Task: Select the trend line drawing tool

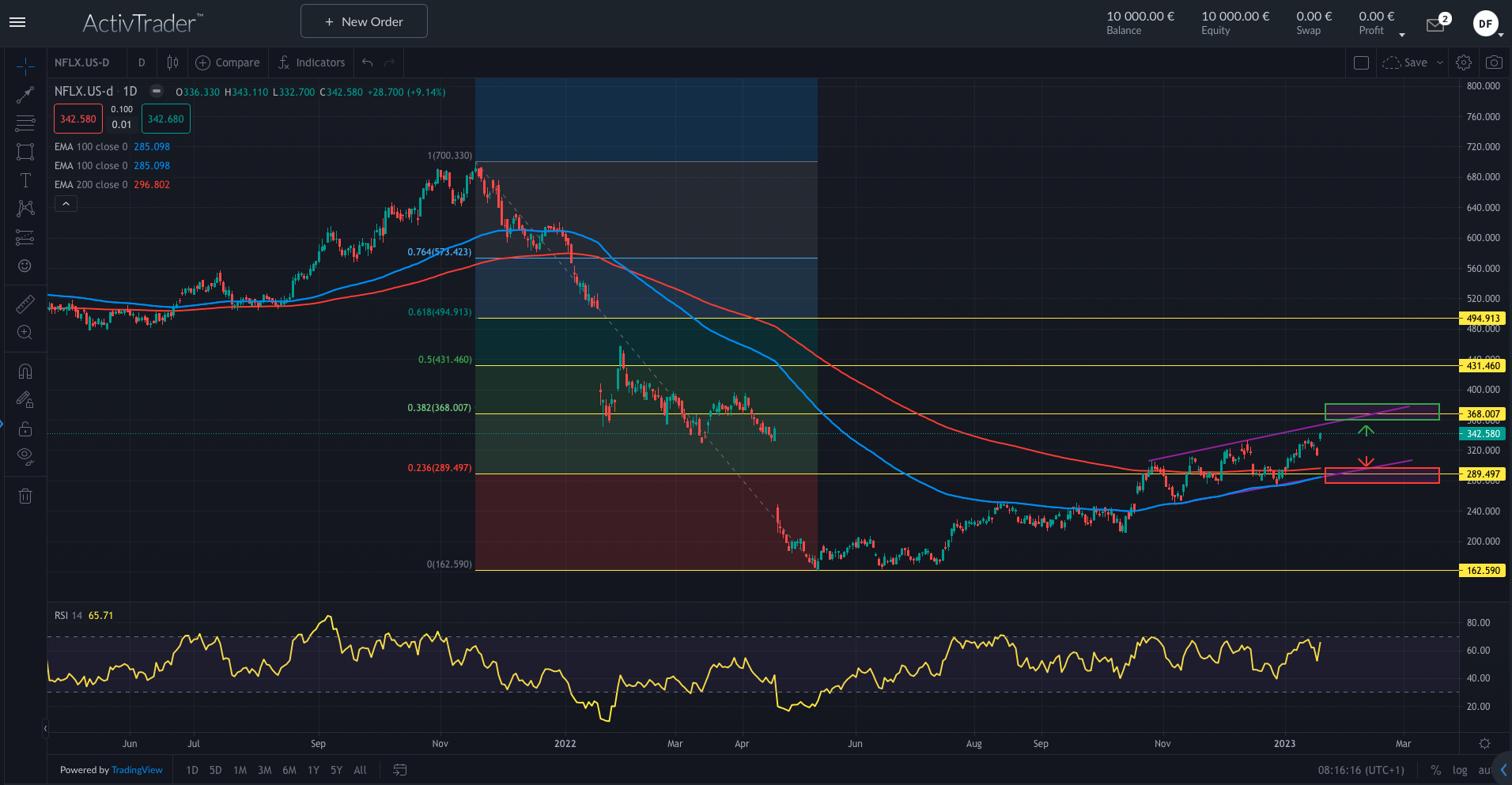Action: click(x=25, y=95)
